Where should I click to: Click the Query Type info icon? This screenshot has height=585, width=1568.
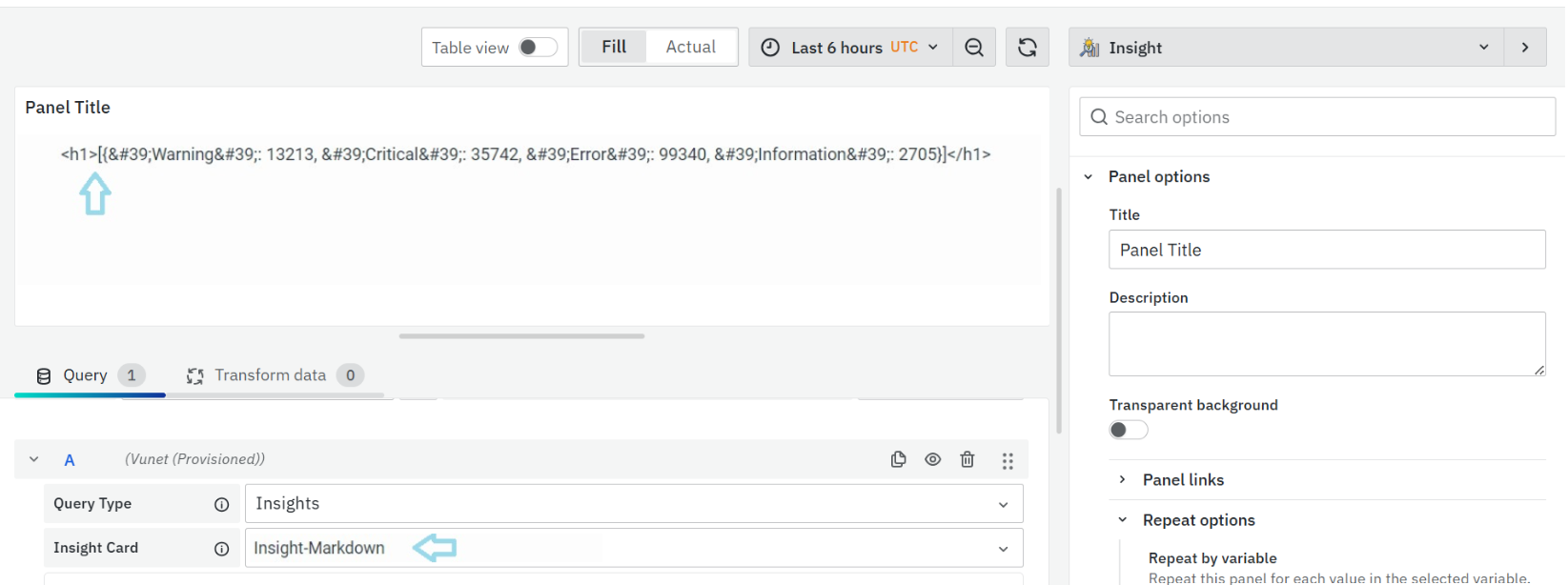[221, 504]
